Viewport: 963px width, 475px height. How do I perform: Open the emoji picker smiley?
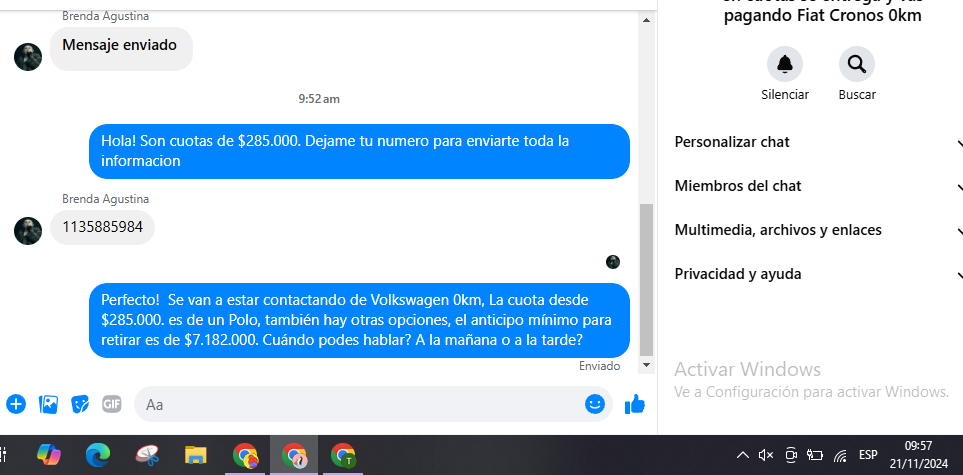click(x=595, y=404)
